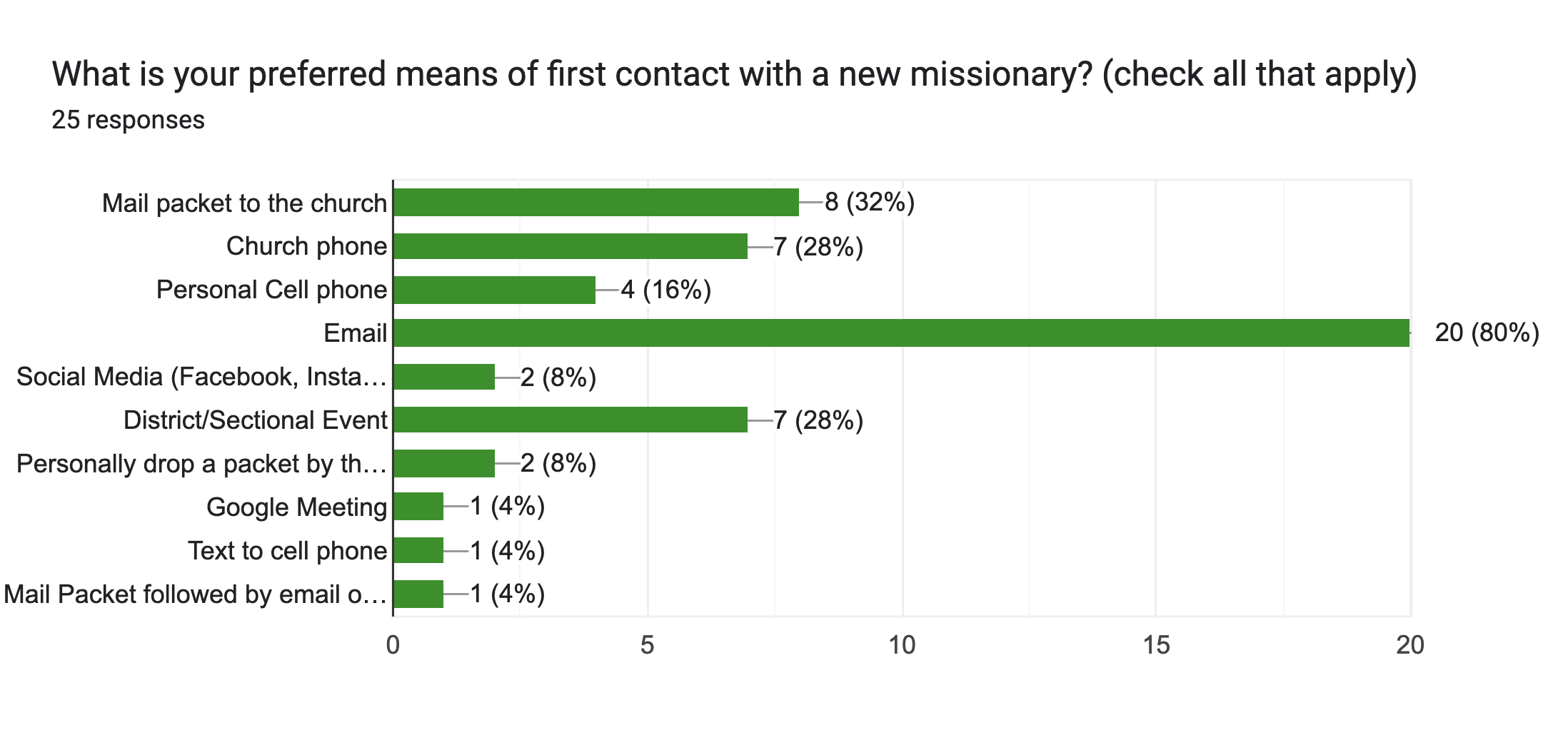This screenshot has width=1568, height=745.
Task: Click the Google Meeting axis label
Action: pos(296,507)
